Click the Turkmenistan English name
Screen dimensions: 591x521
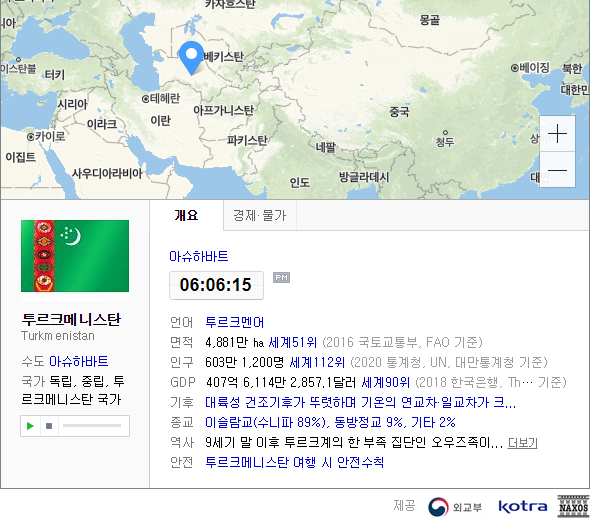tap(58, 336)
